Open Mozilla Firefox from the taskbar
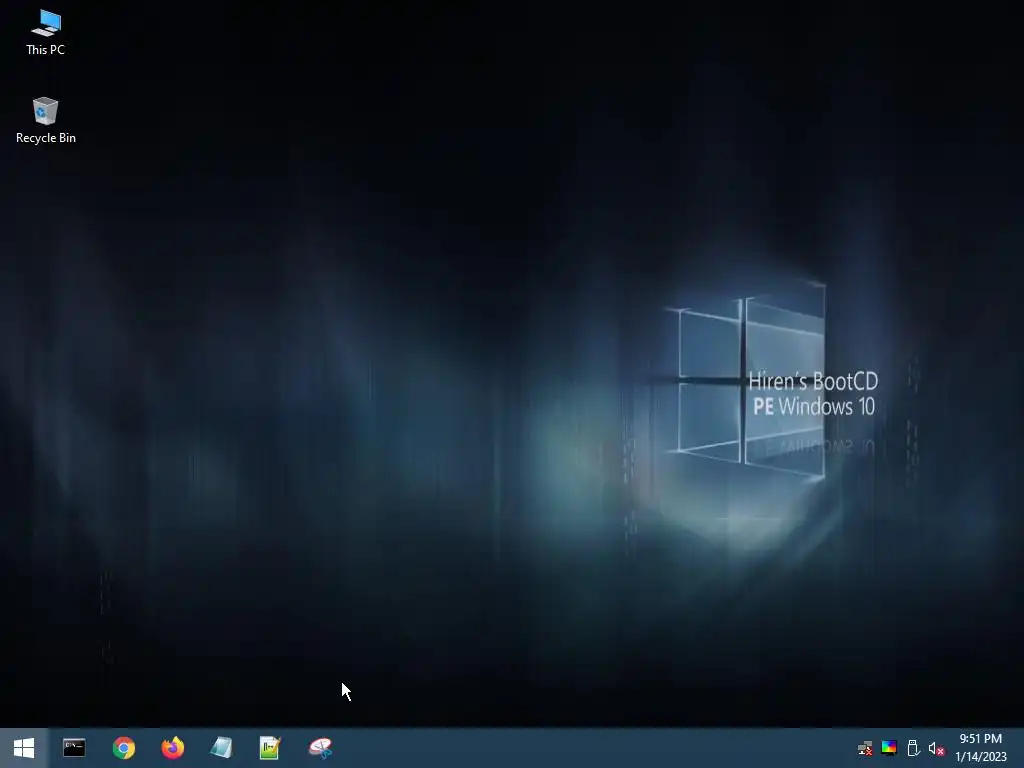This screenshot has width=1024, height=768. click(x=172, y=748)
